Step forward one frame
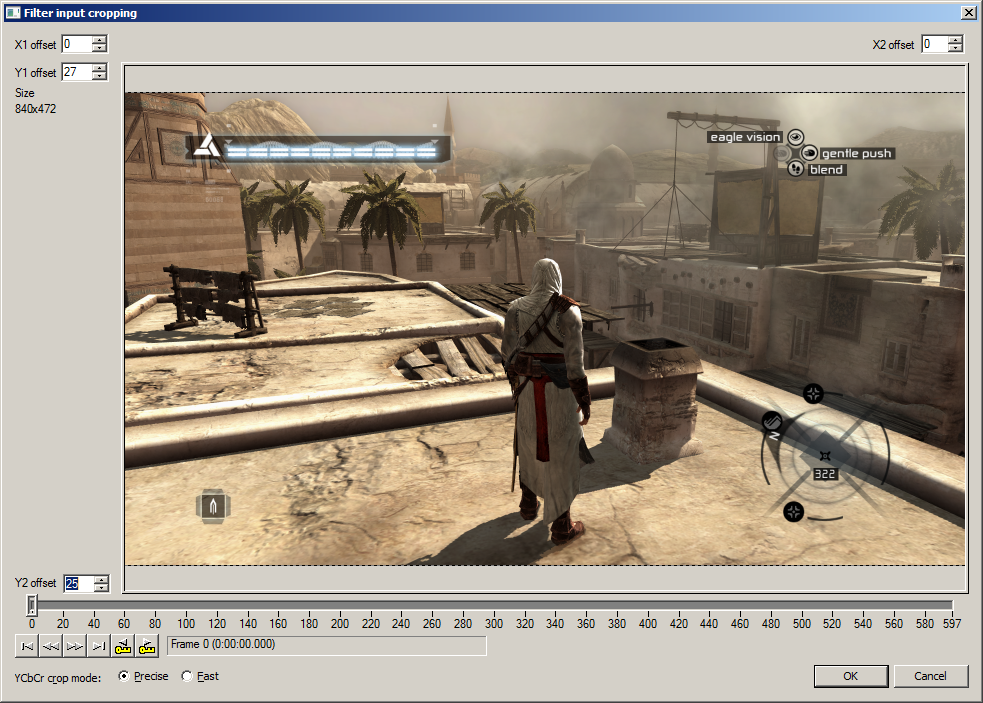983x703 pixels. pos(75,646)
